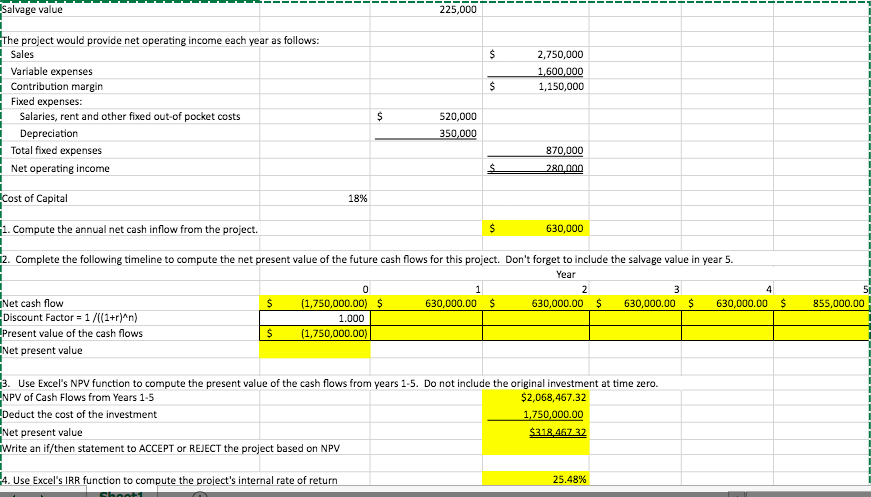Select the 'Write an if/then statement' label
The height and width of the screenshot is (497, 871).
(171, 448)
